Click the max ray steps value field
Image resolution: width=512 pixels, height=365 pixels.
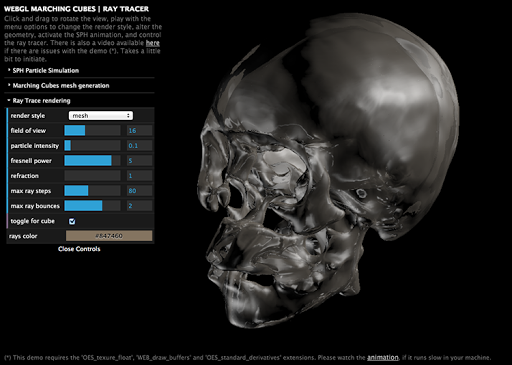pos(139,191)
